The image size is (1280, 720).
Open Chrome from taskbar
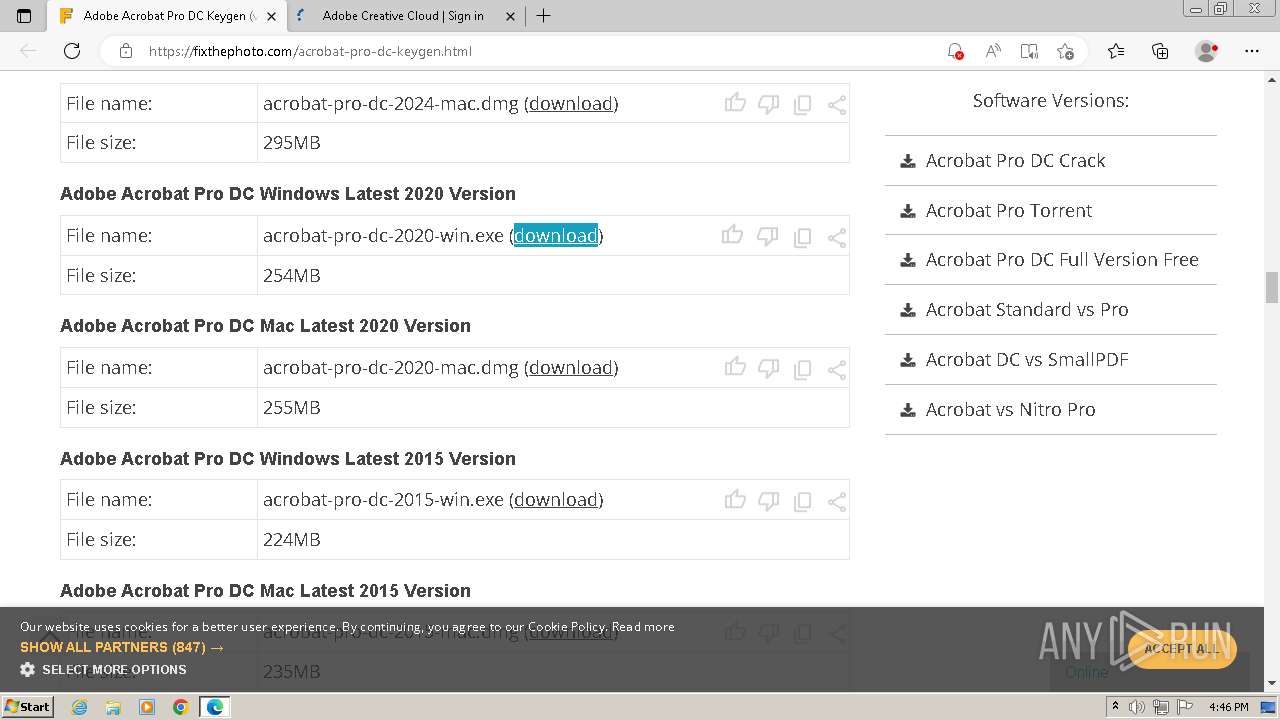pos(181,707)
